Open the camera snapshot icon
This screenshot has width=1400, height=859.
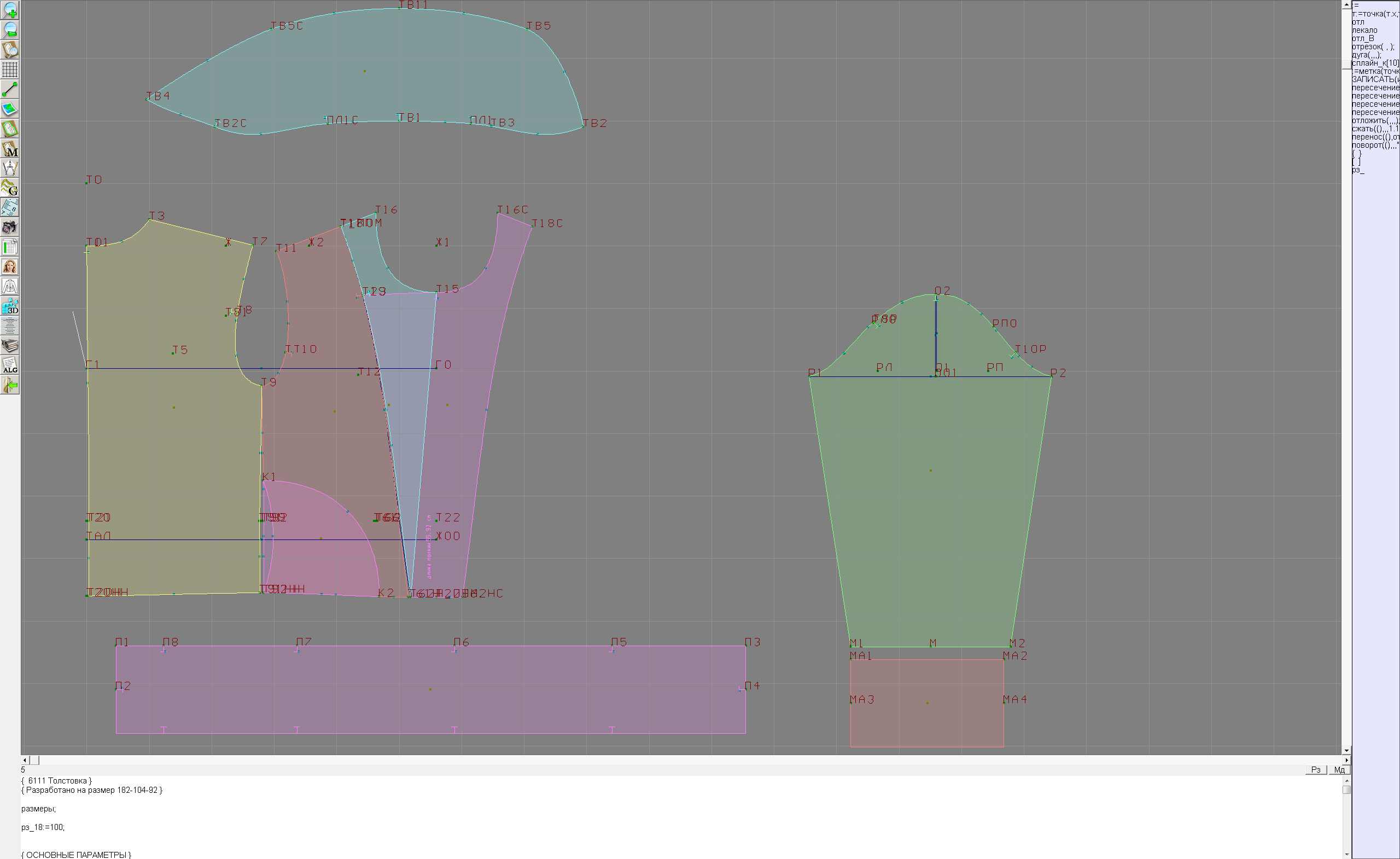10,228
